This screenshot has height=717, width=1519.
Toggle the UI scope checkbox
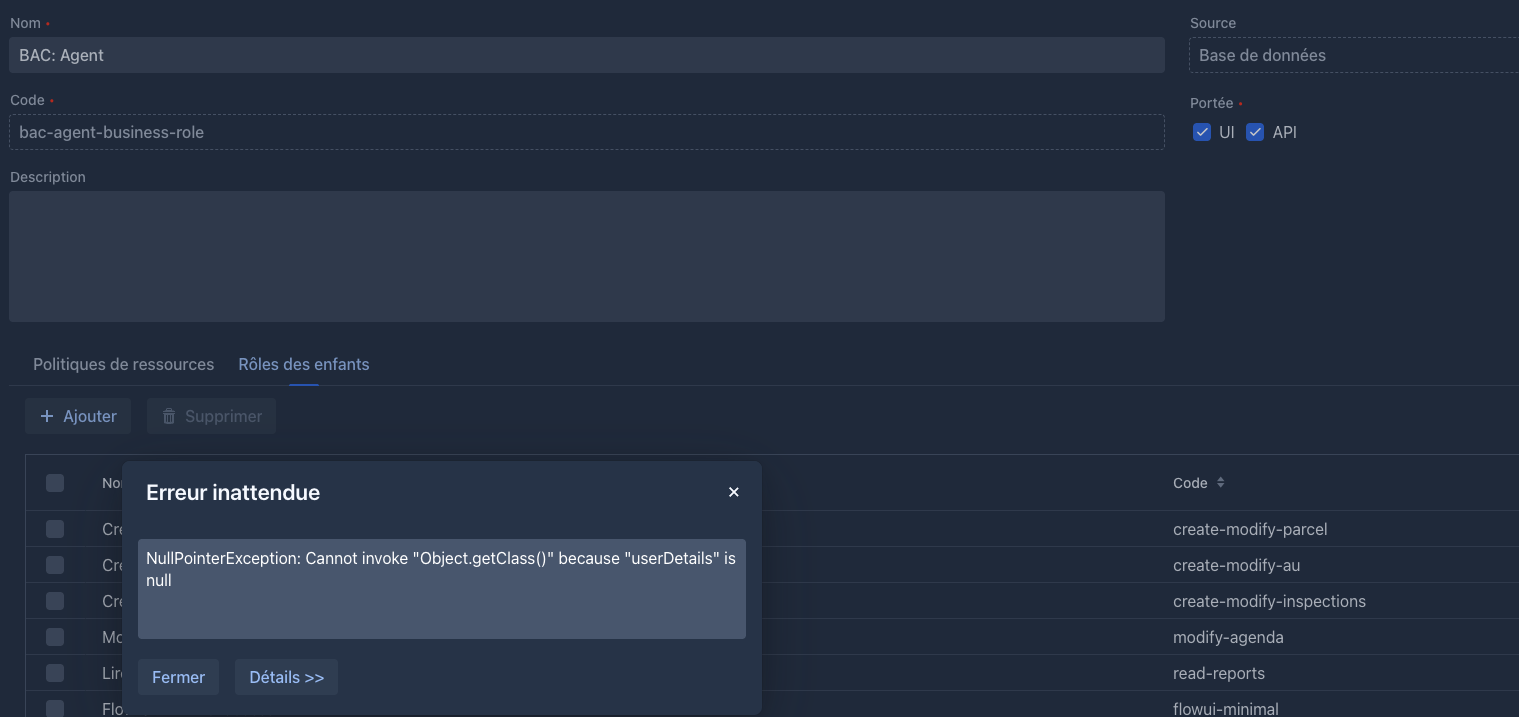(x=1202, y=132)
